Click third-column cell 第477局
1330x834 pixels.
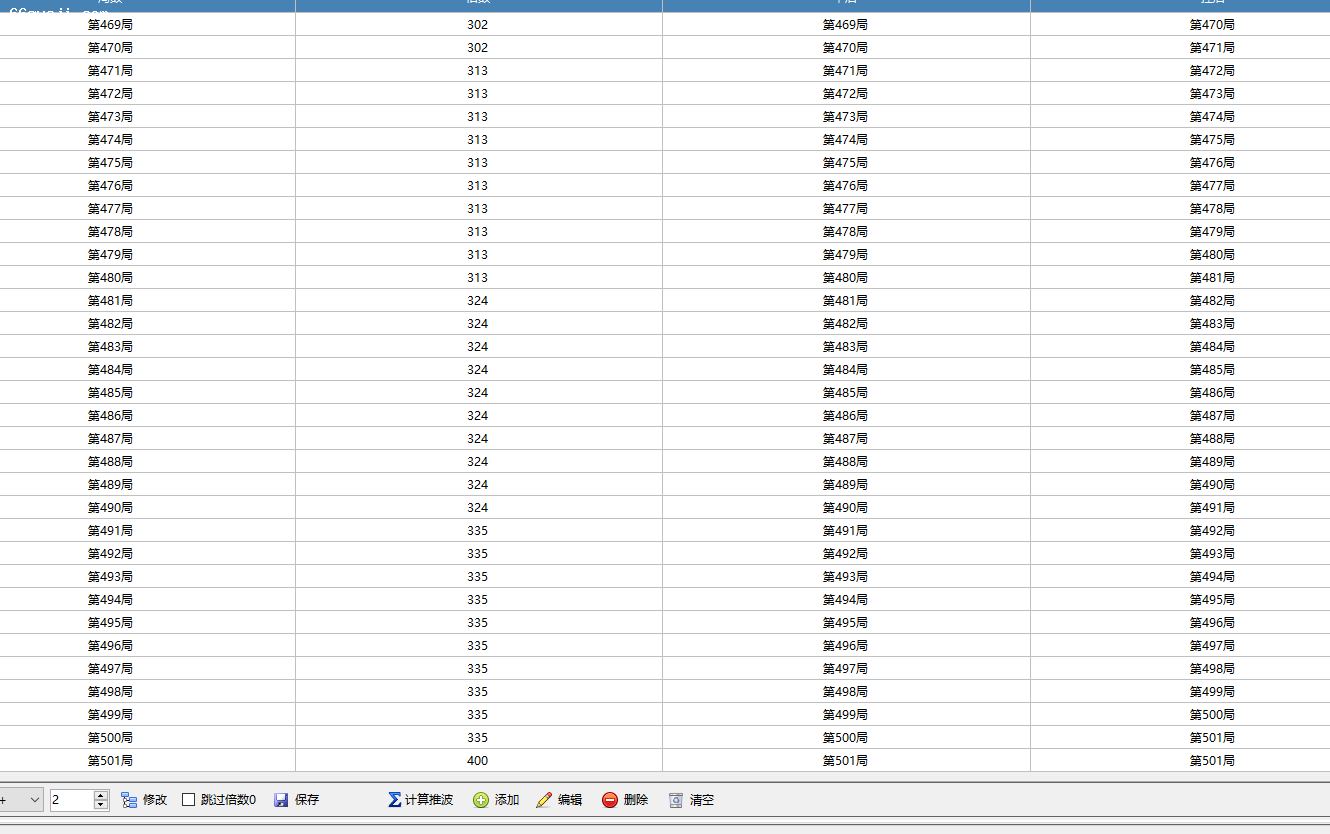845,209
